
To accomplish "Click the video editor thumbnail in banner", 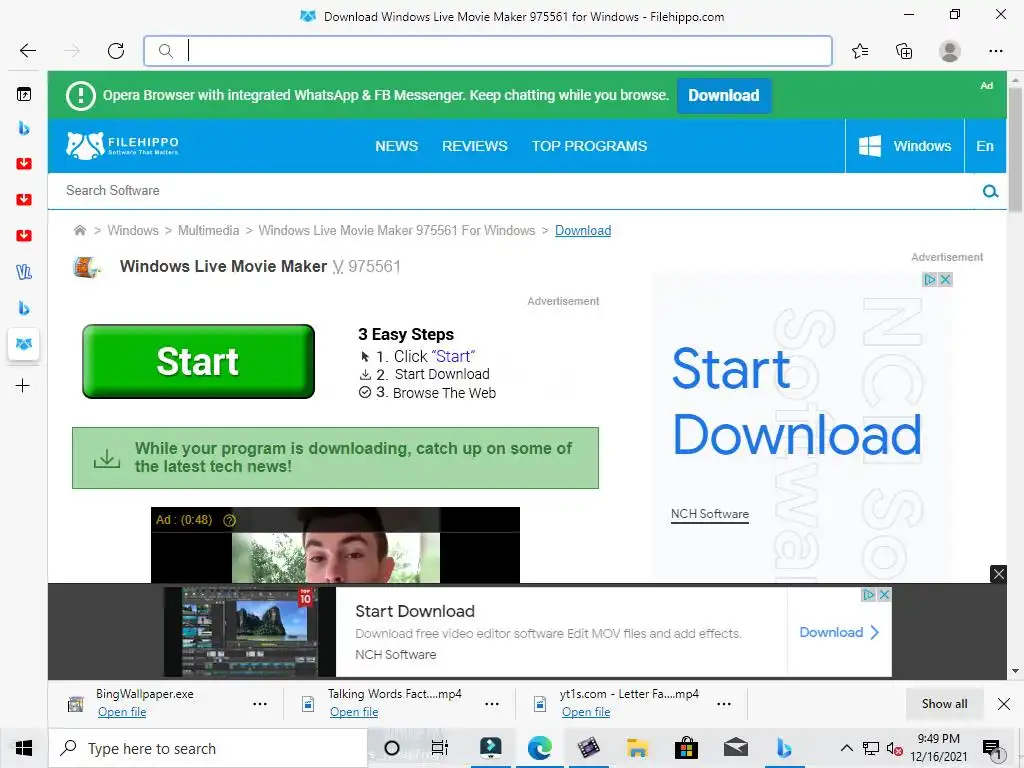I will click(249, 632).
